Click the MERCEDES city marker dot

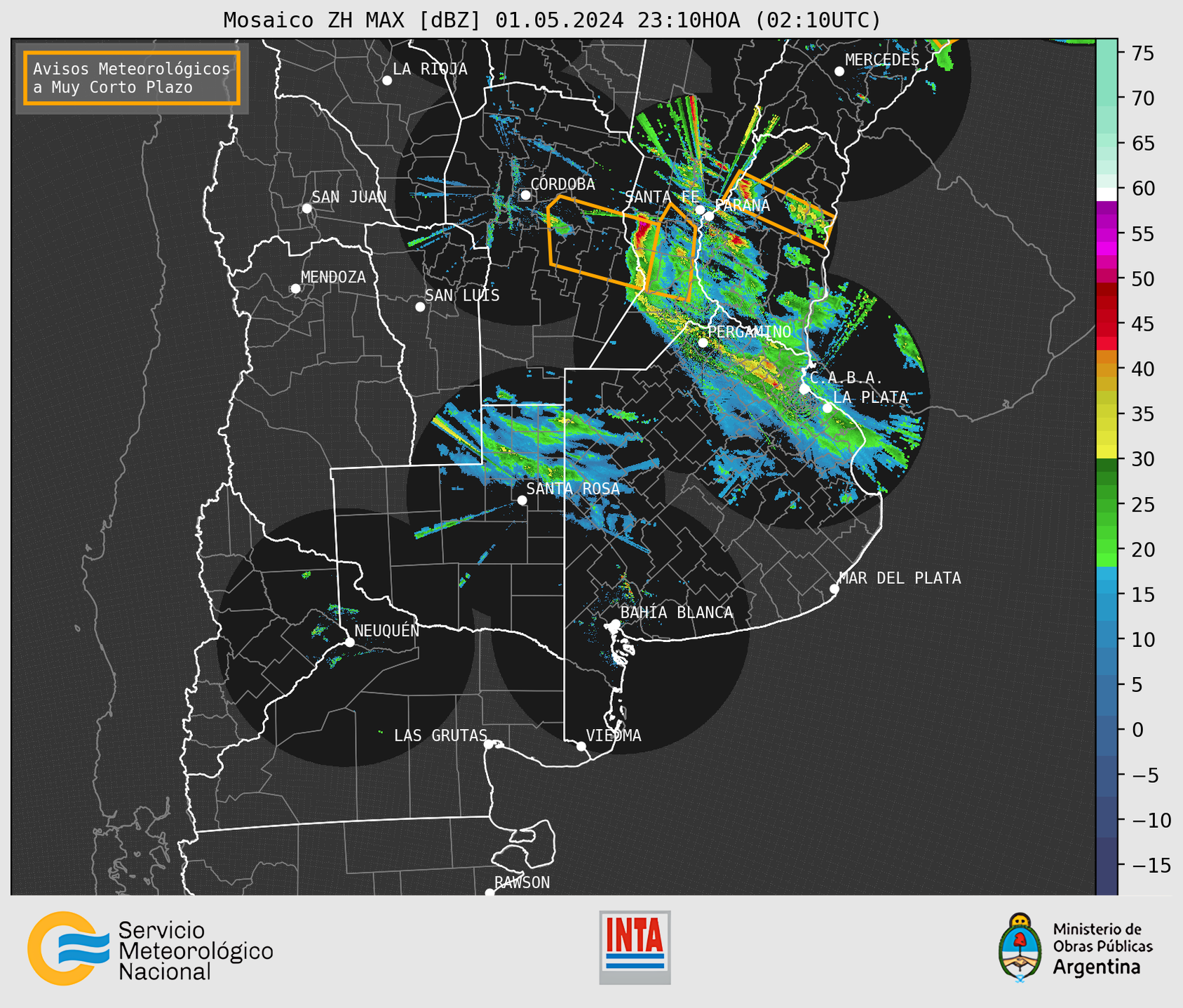pyautogui.click(x=839, y=71)
